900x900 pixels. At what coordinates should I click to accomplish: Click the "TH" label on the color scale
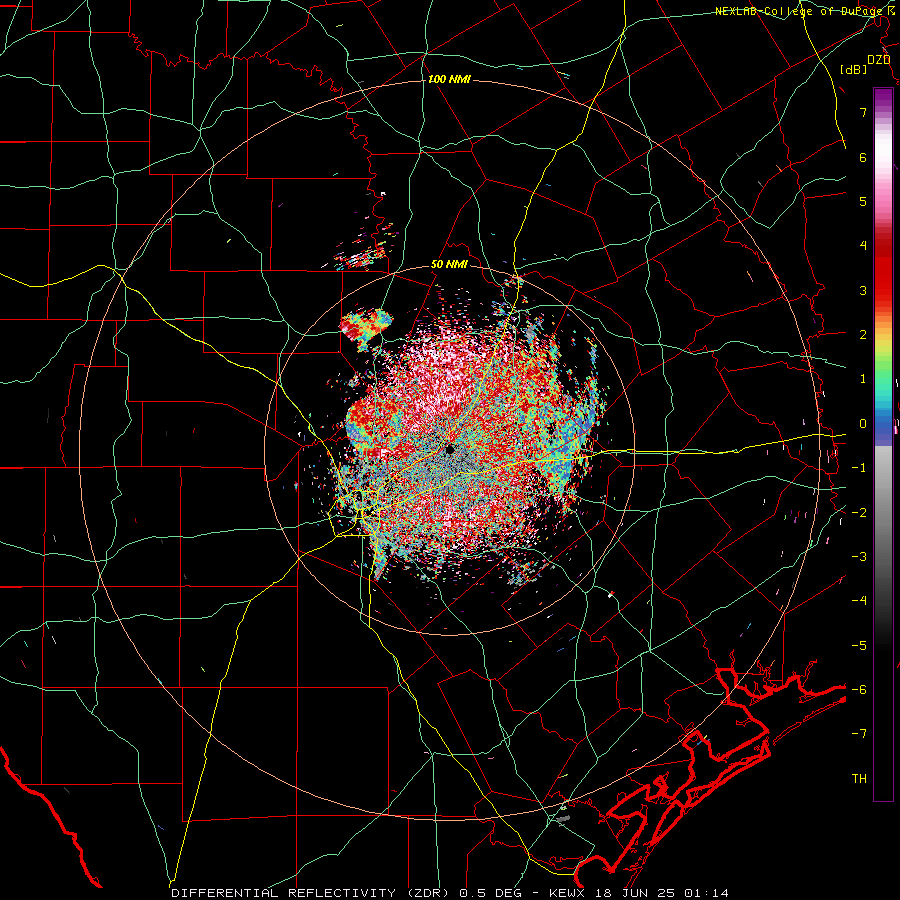tap(859, 779)
